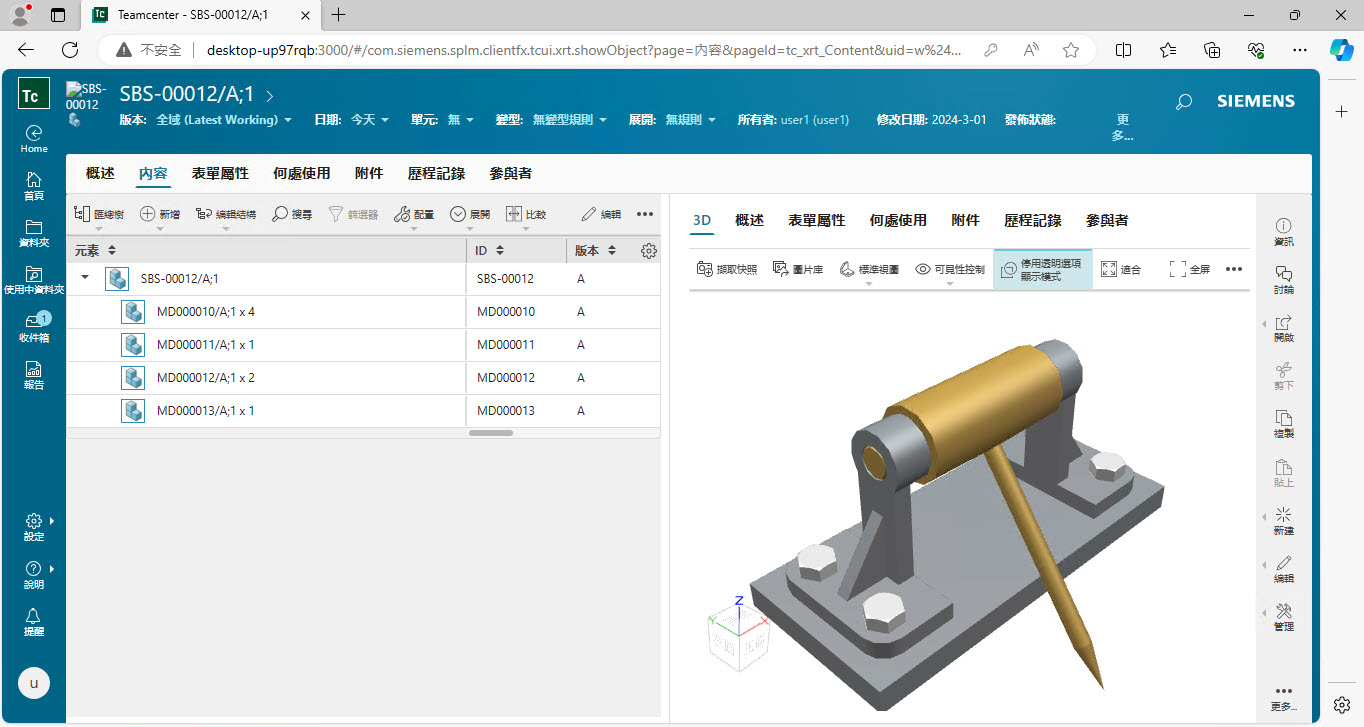Click 比較 compare tool

[x=526, y=214]
